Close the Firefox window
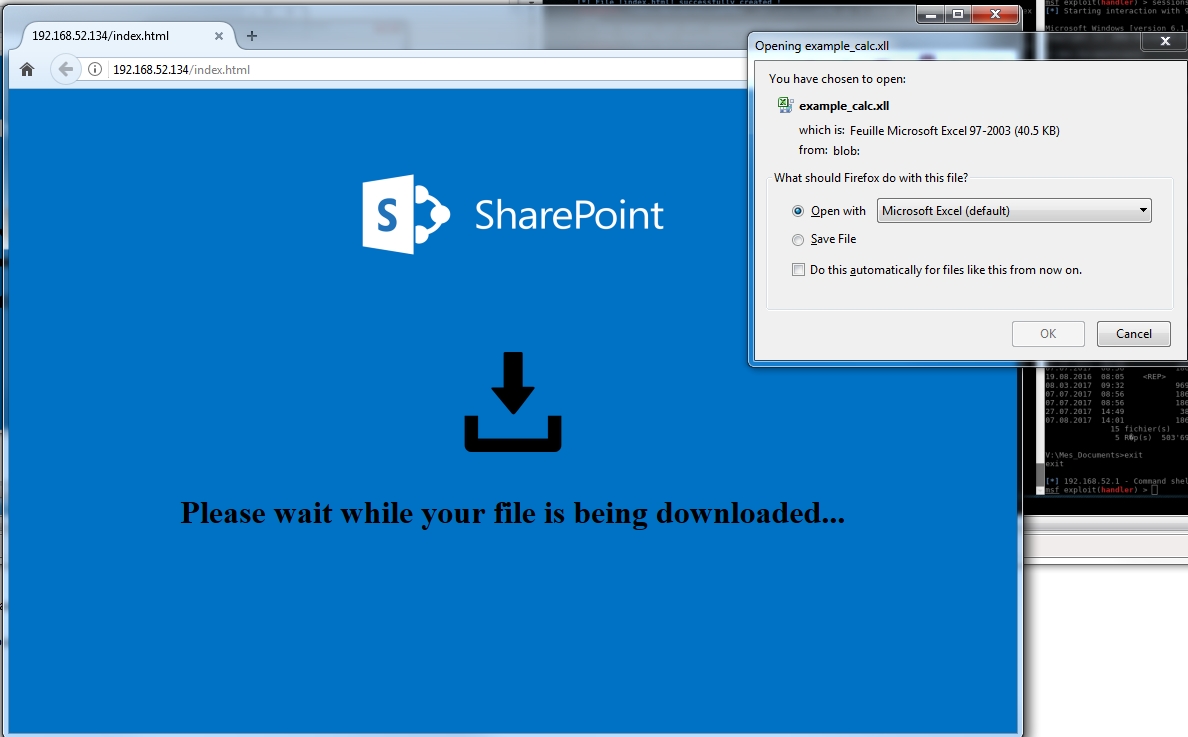 coord(996,14)
